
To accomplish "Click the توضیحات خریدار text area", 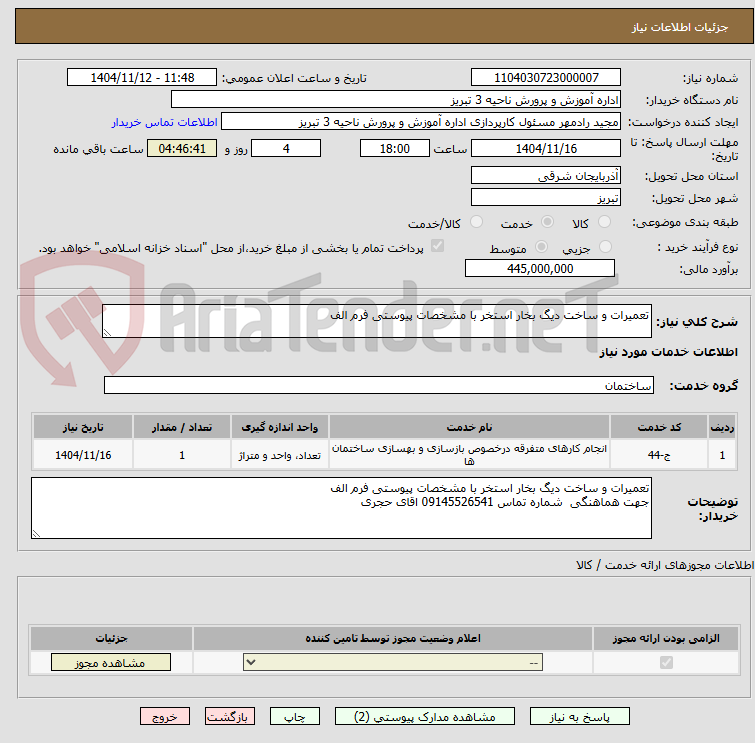I will tap(341, 508).
